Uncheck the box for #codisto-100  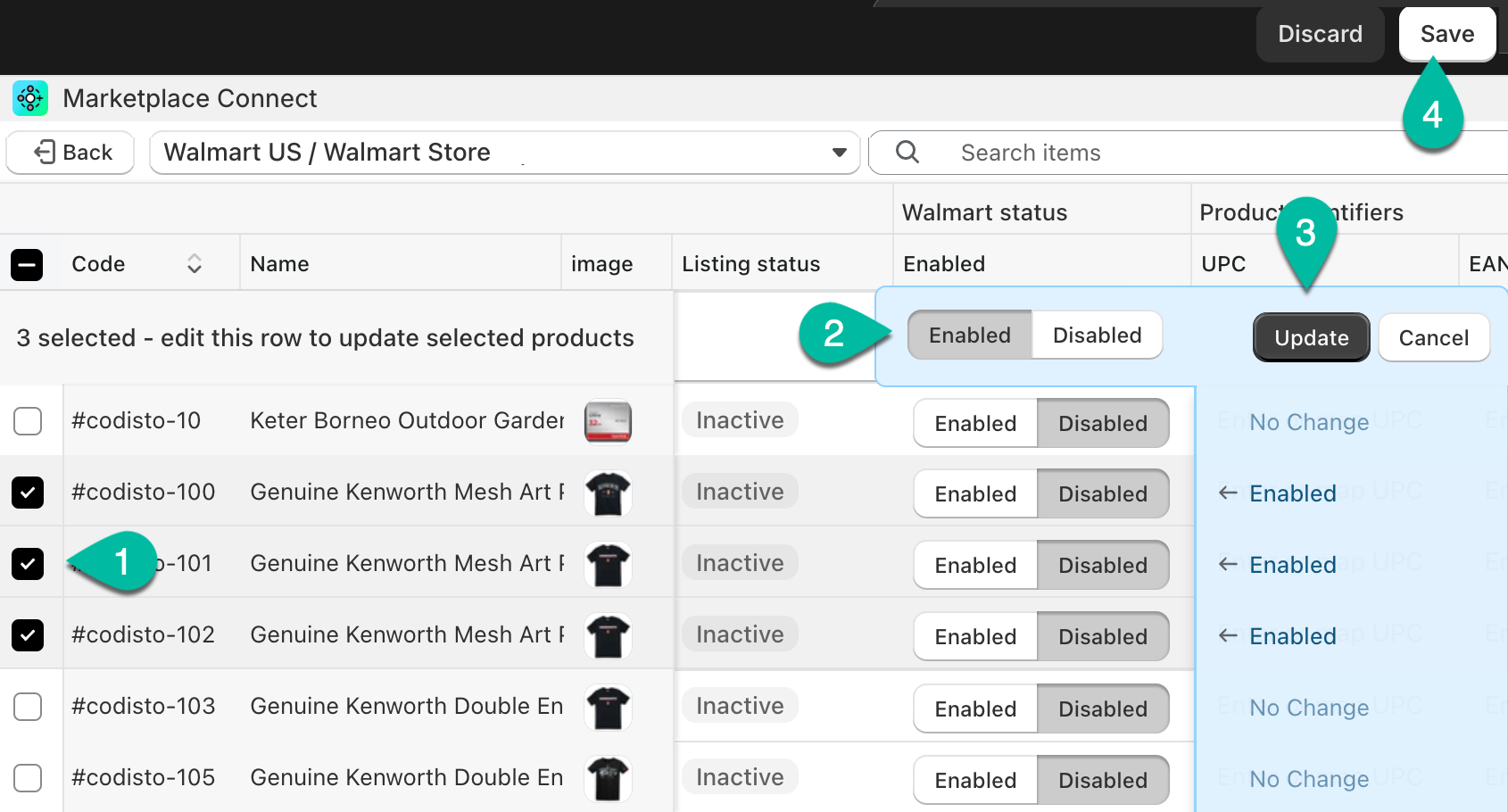(x=28, y=492)
